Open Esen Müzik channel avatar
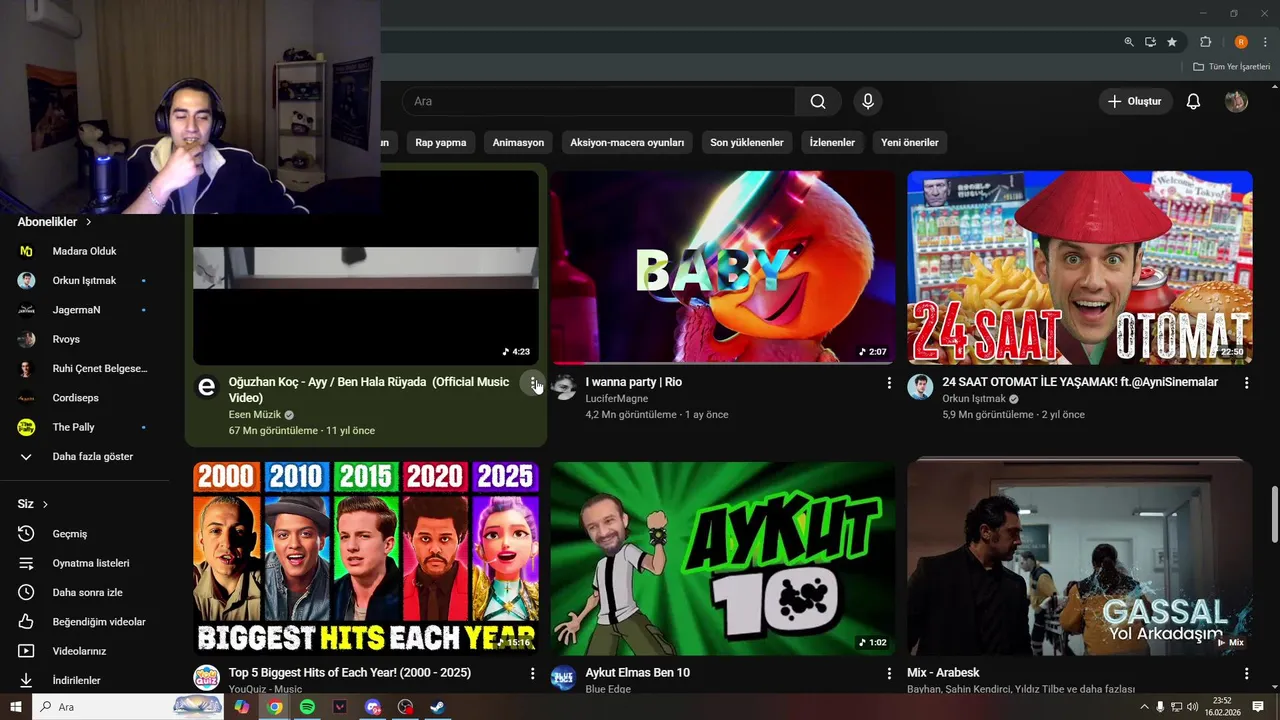 pos(207,387)
